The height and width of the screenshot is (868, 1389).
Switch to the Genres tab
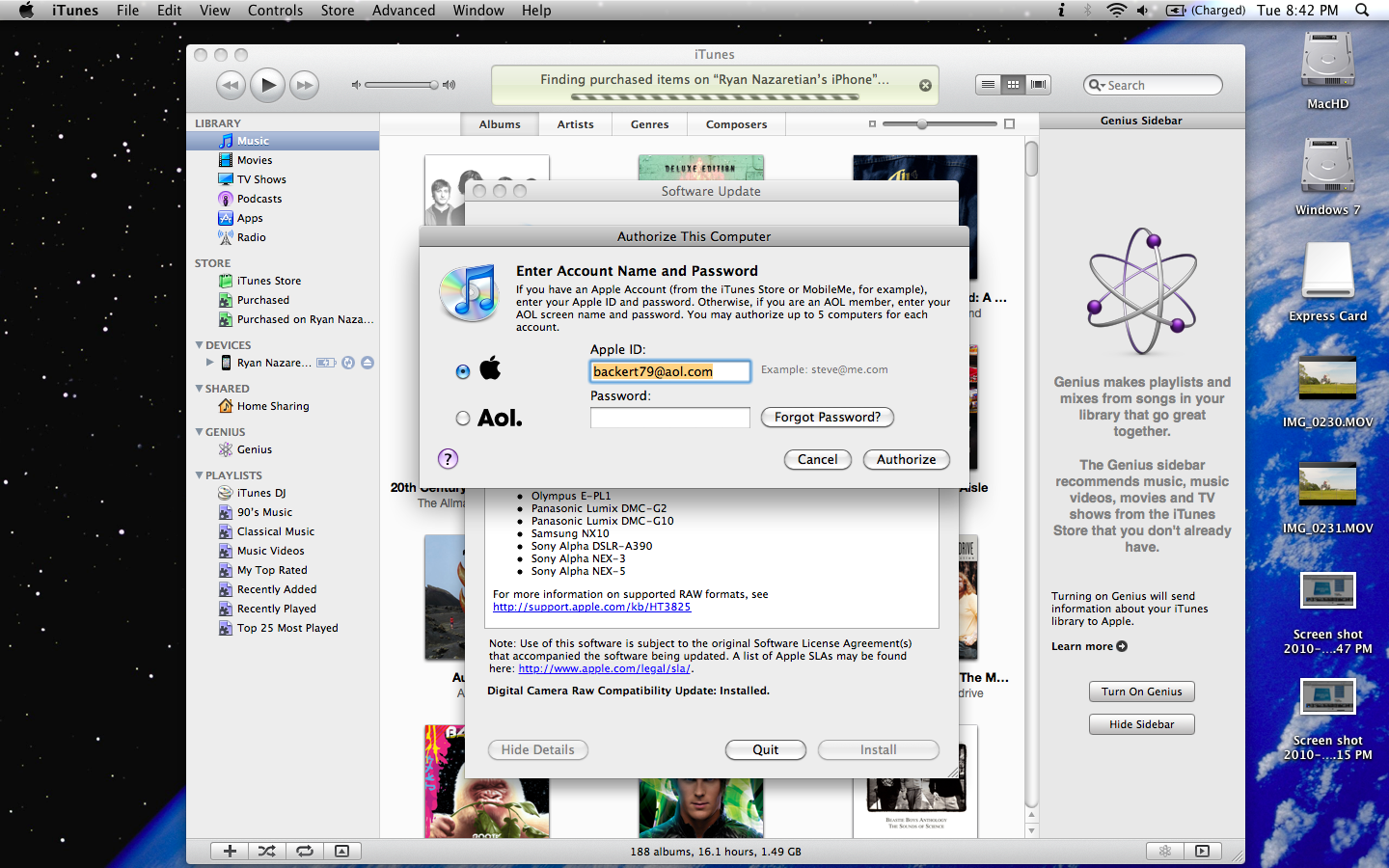[650, 124]
